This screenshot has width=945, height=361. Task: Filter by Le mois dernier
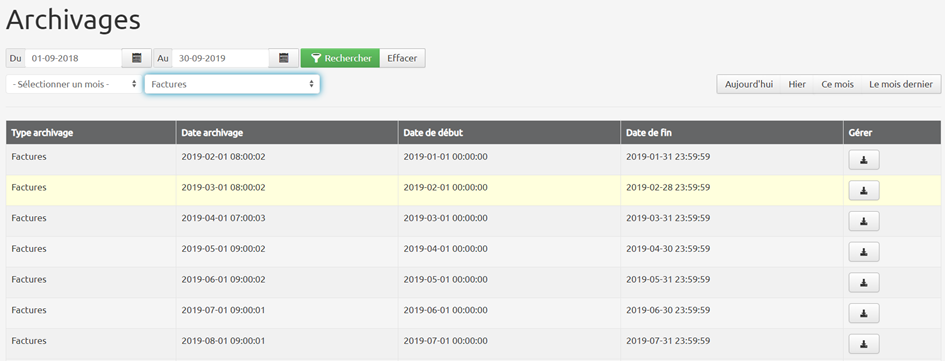901,84
